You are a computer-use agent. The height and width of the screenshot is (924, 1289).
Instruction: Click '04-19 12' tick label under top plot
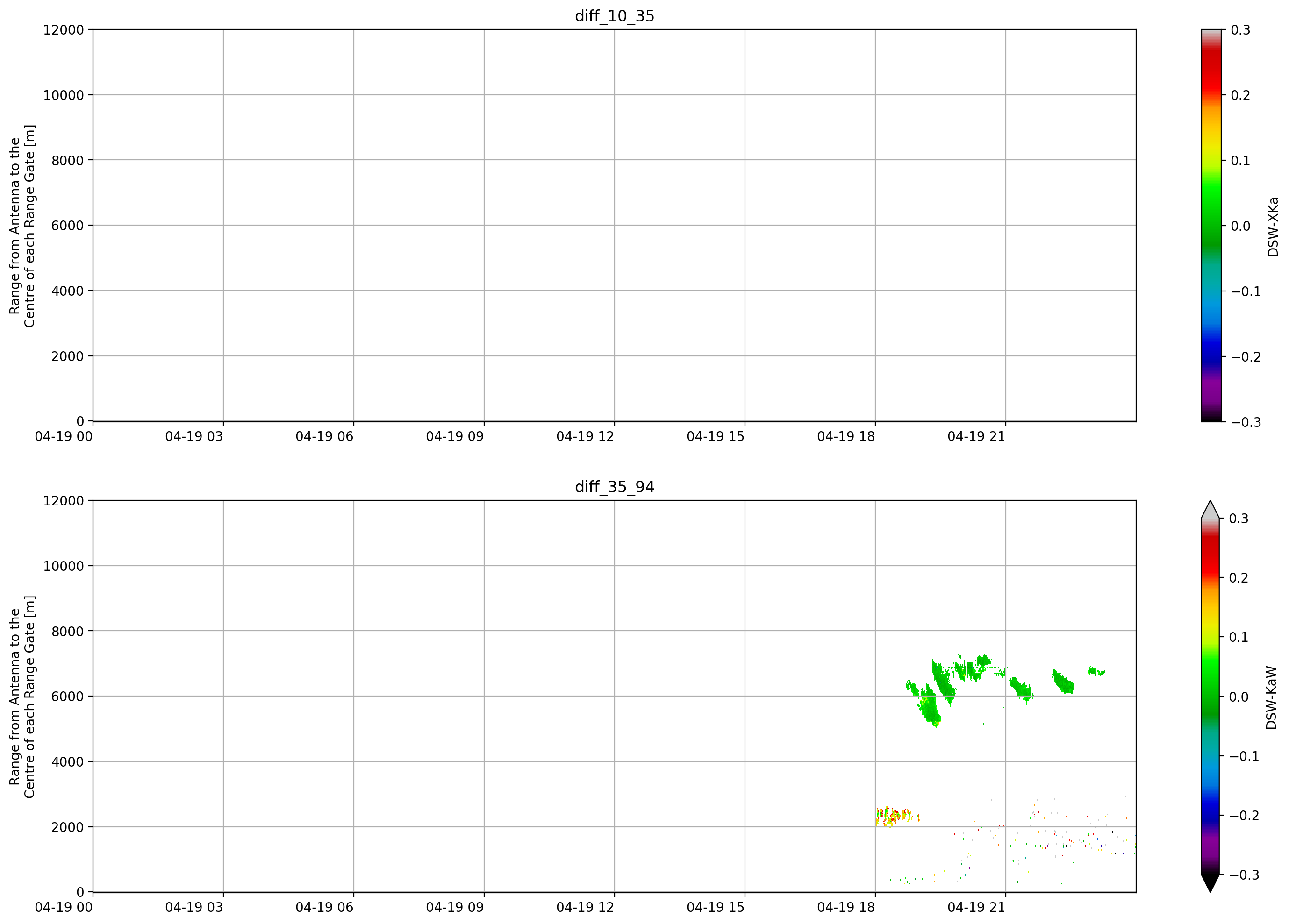pyautogui.click(x=586, y=437)
